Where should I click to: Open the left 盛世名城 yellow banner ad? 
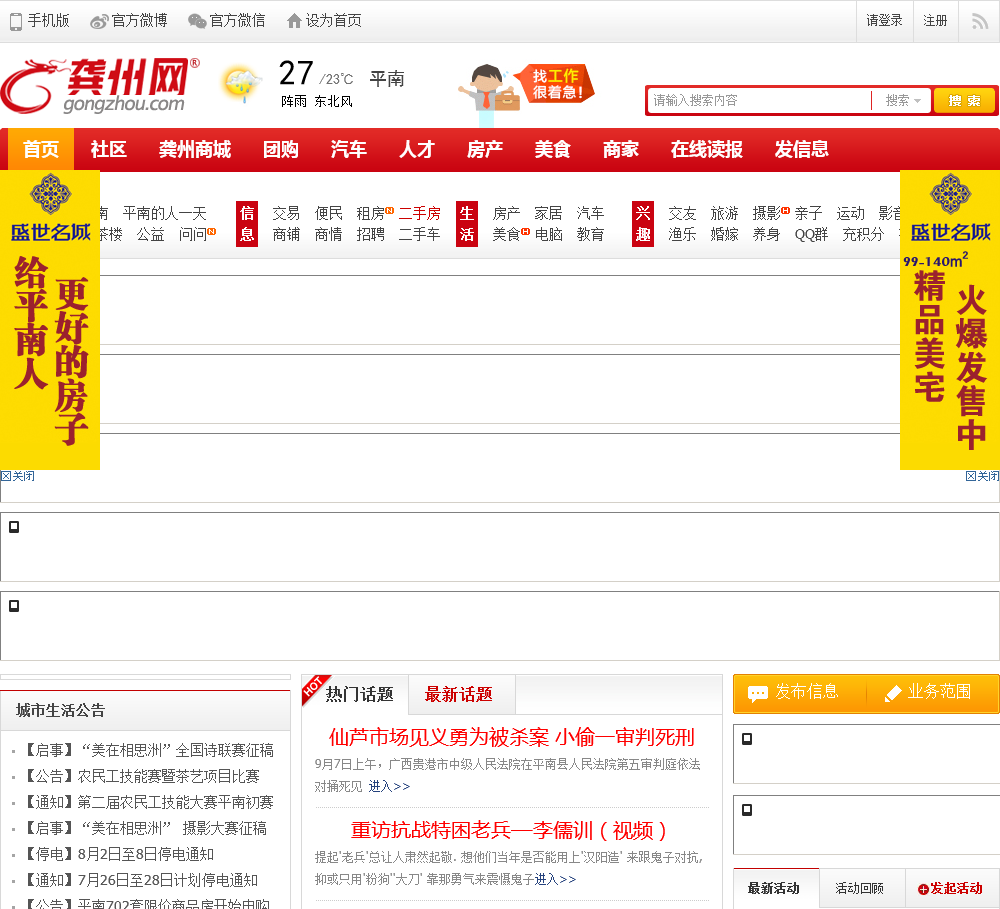[x=50, y=320]
